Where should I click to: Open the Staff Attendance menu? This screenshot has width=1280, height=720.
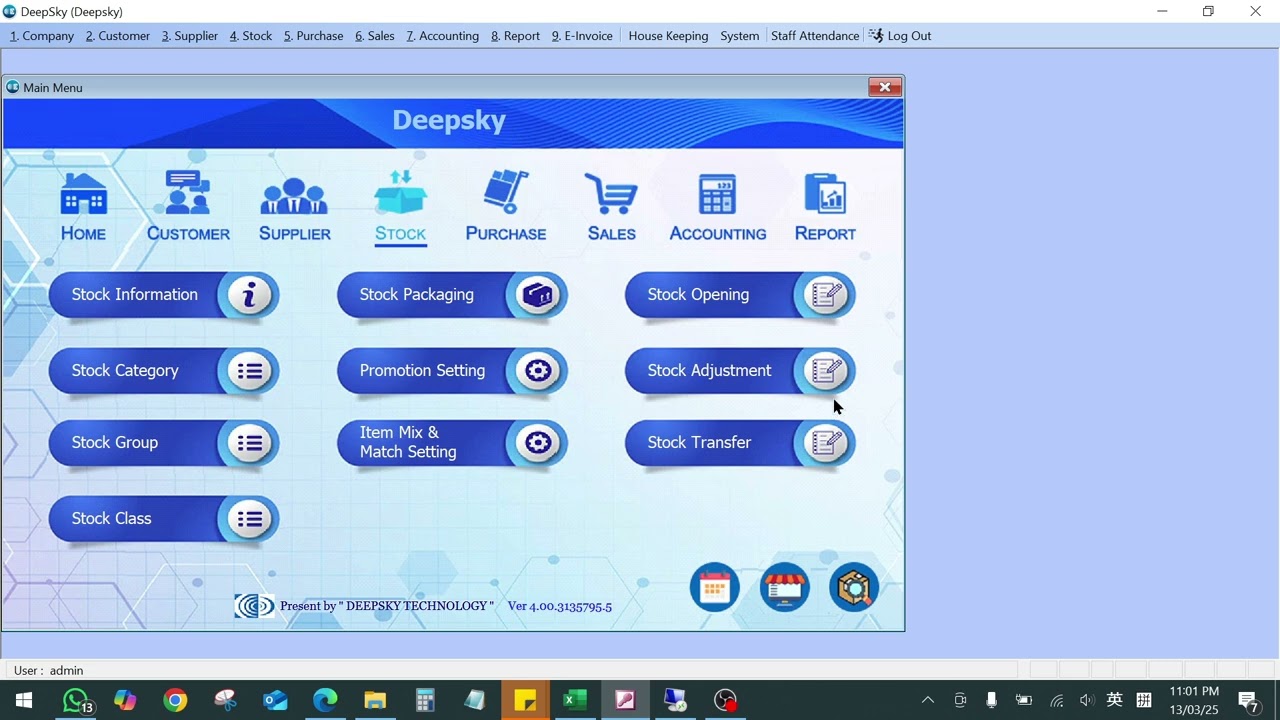tap(814, 36)
